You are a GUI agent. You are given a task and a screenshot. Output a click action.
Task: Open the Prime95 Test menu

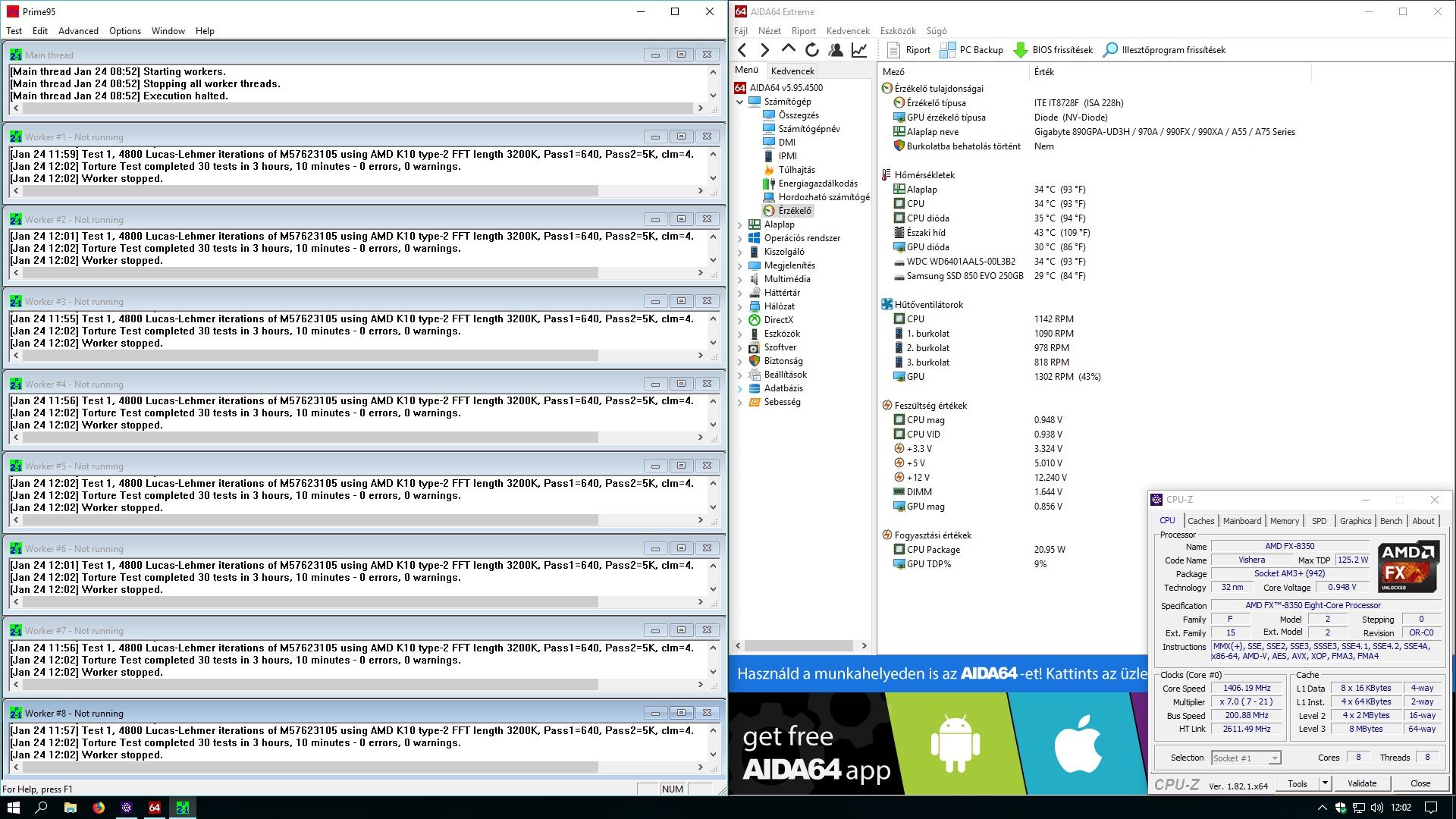point(14,31)
